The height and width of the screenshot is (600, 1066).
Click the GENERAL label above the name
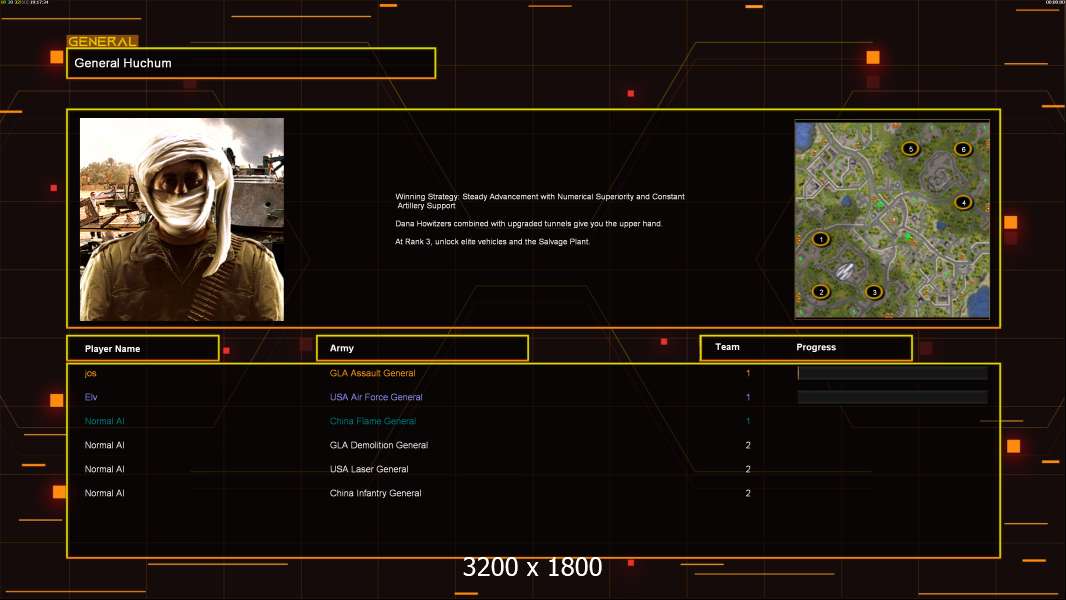point(102,41)
